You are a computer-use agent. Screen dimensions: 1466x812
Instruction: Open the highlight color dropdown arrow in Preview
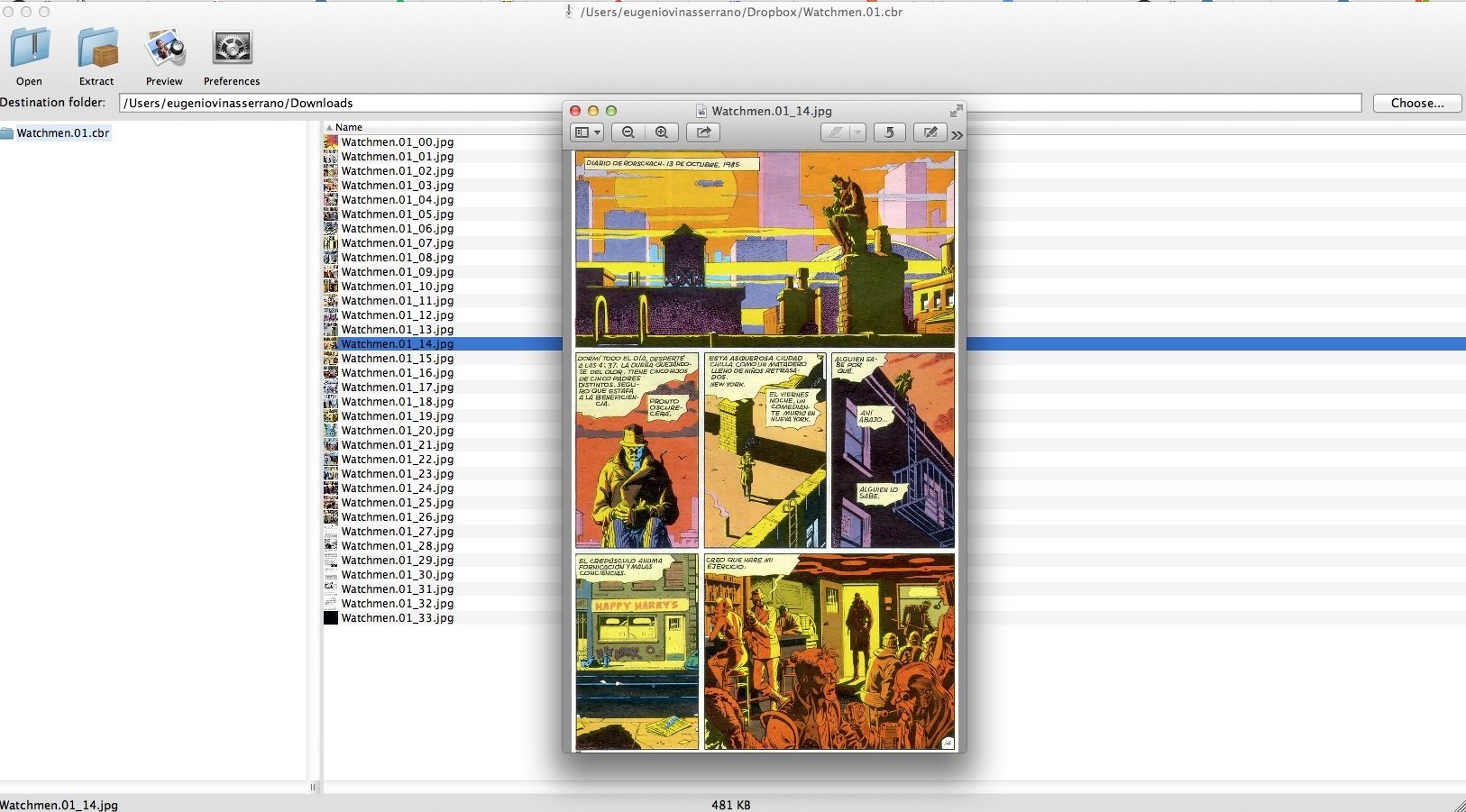(x=857, y=132)
